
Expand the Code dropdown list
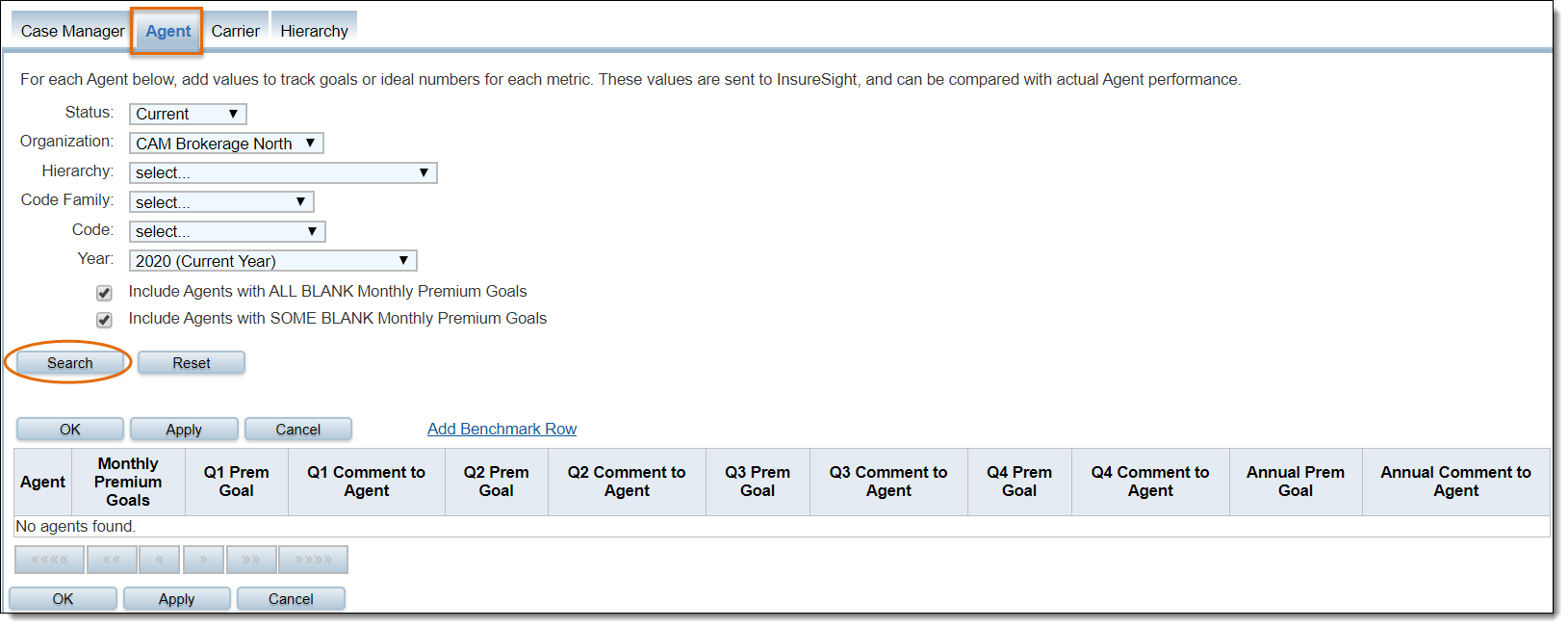tap(227, 231)
